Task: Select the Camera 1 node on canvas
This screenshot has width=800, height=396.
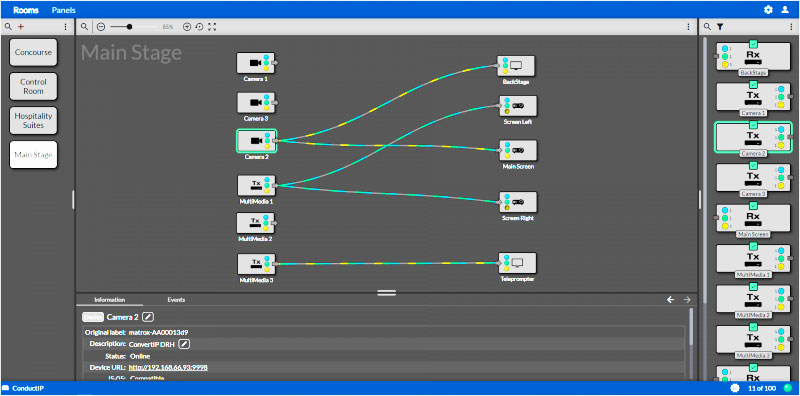Action: click(x=256, y=63)
